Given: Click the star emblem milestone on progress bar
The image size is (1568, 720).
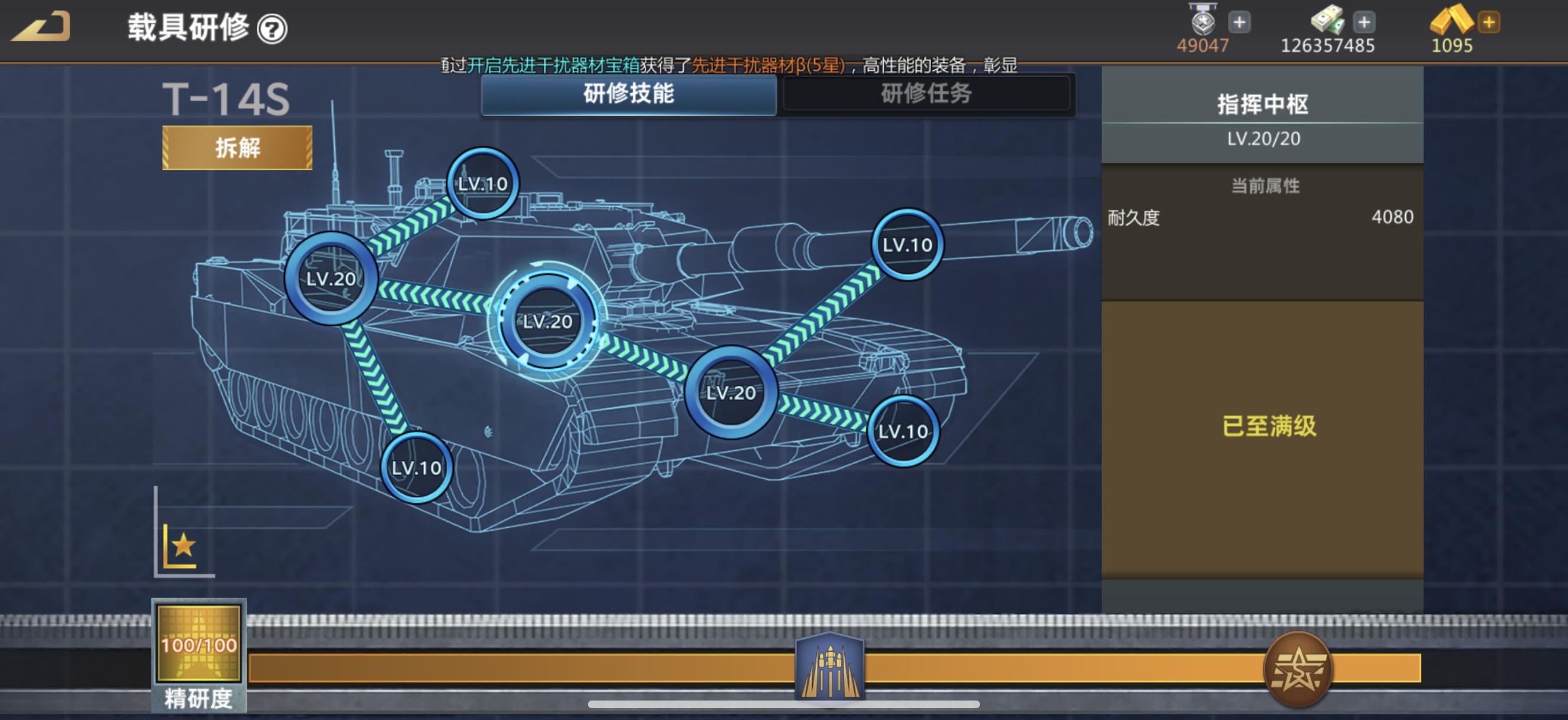Looking at the screenshot, I should coord(1297,669).
